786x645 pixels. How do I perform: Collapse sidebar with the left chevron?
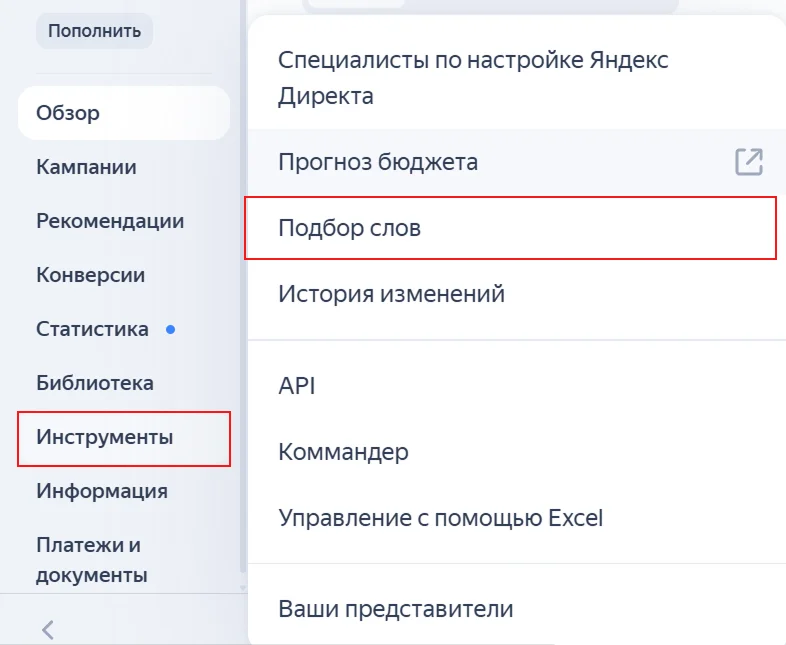[47, 629]
